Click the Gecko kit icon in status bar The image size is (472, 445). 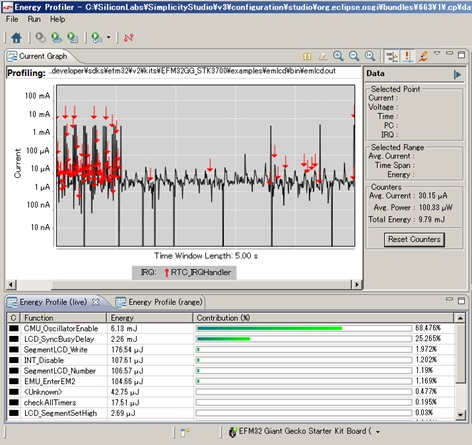[233, 432]
